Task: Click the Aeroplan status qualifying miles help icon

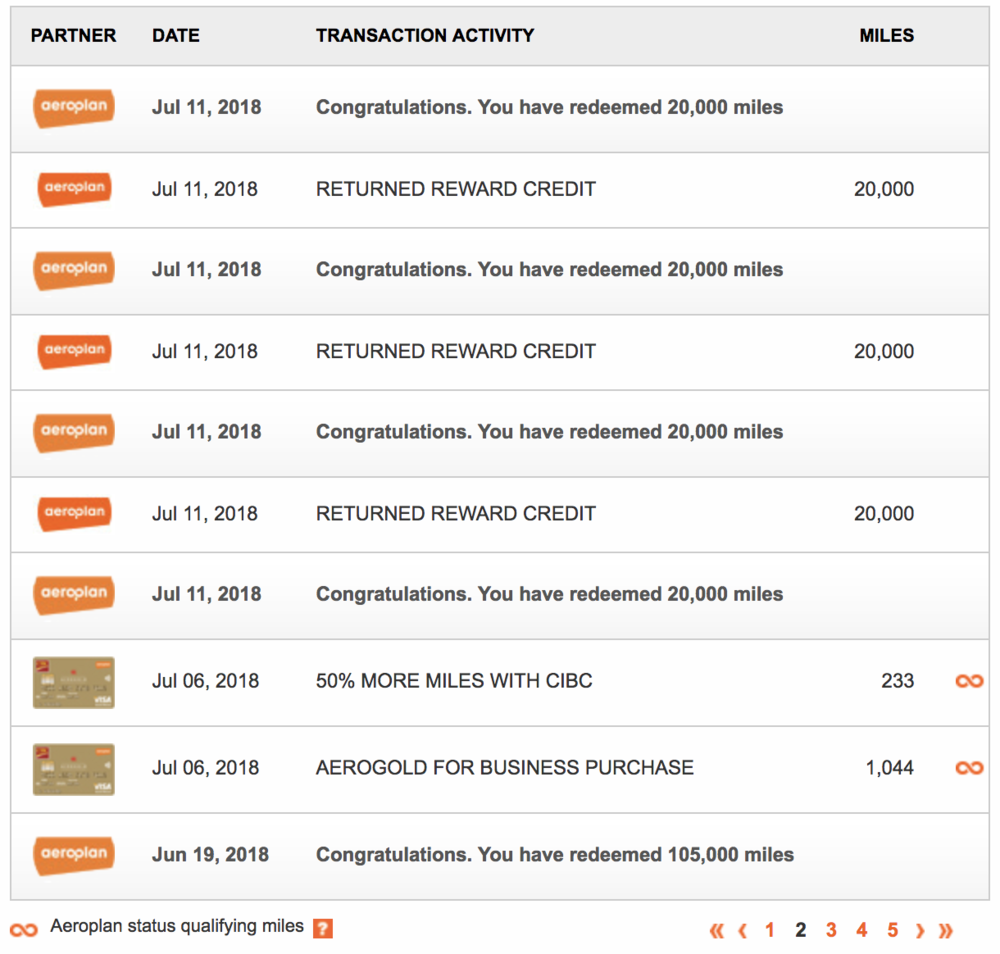Action: pyautogui.click(x=322, y=928)
